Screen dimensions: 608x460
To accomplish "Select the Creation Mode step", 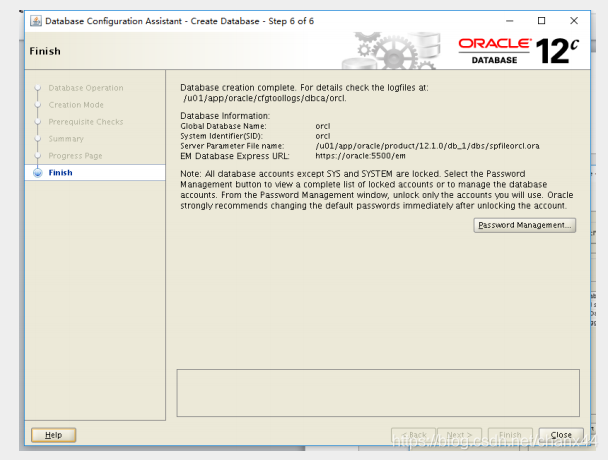I will point(76,105).
